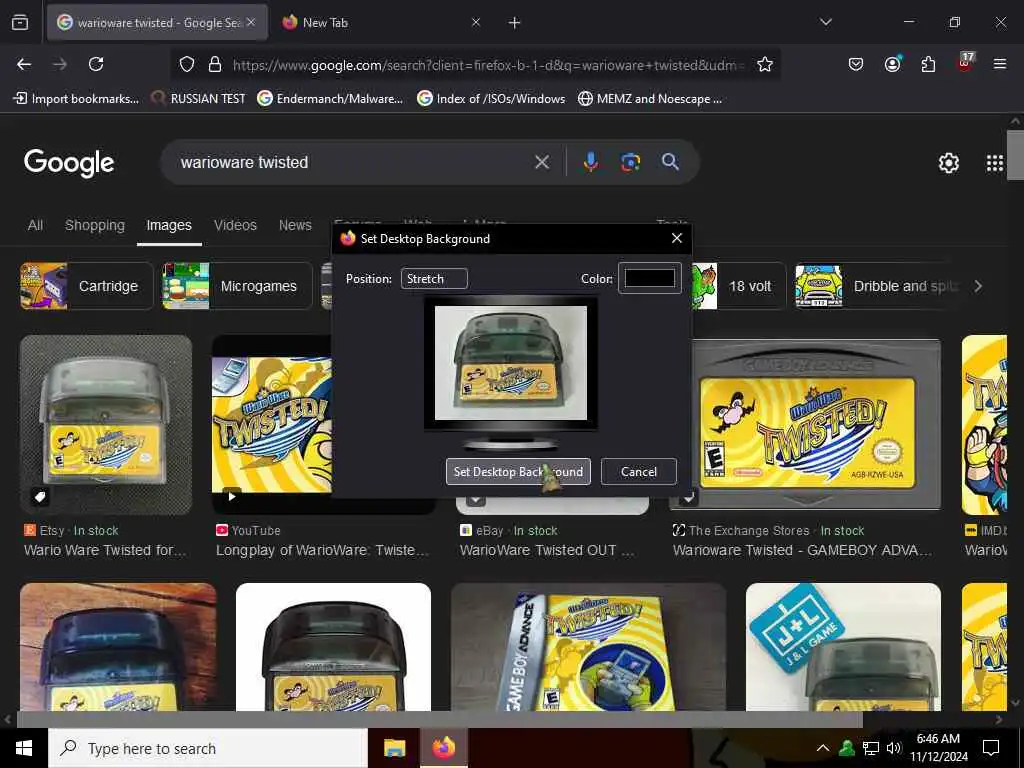
Task: Start voice search with the microphone icon
Action: click(x=590, y=162)
